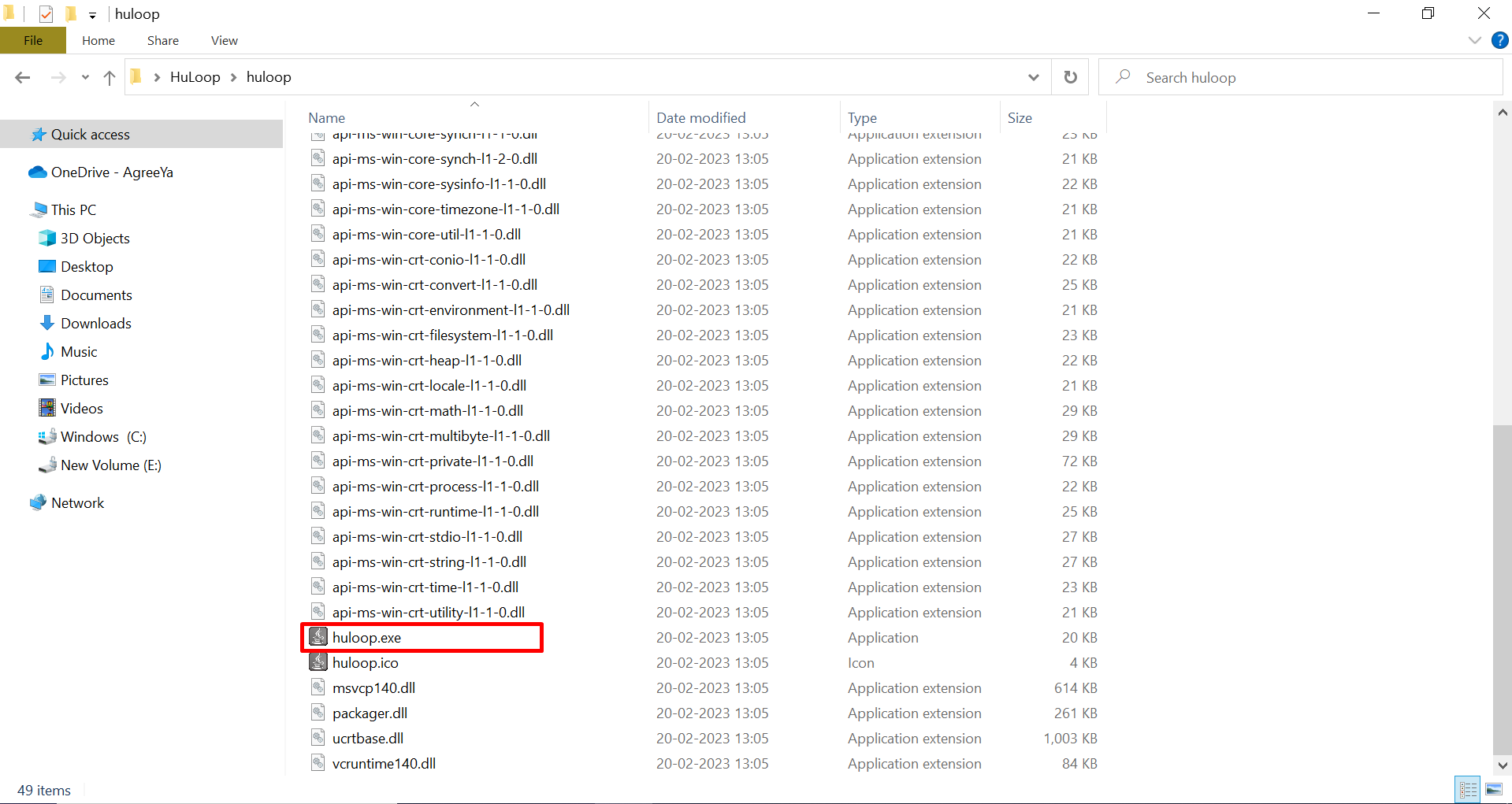Go up one folder level arrow

click(110, 77)
